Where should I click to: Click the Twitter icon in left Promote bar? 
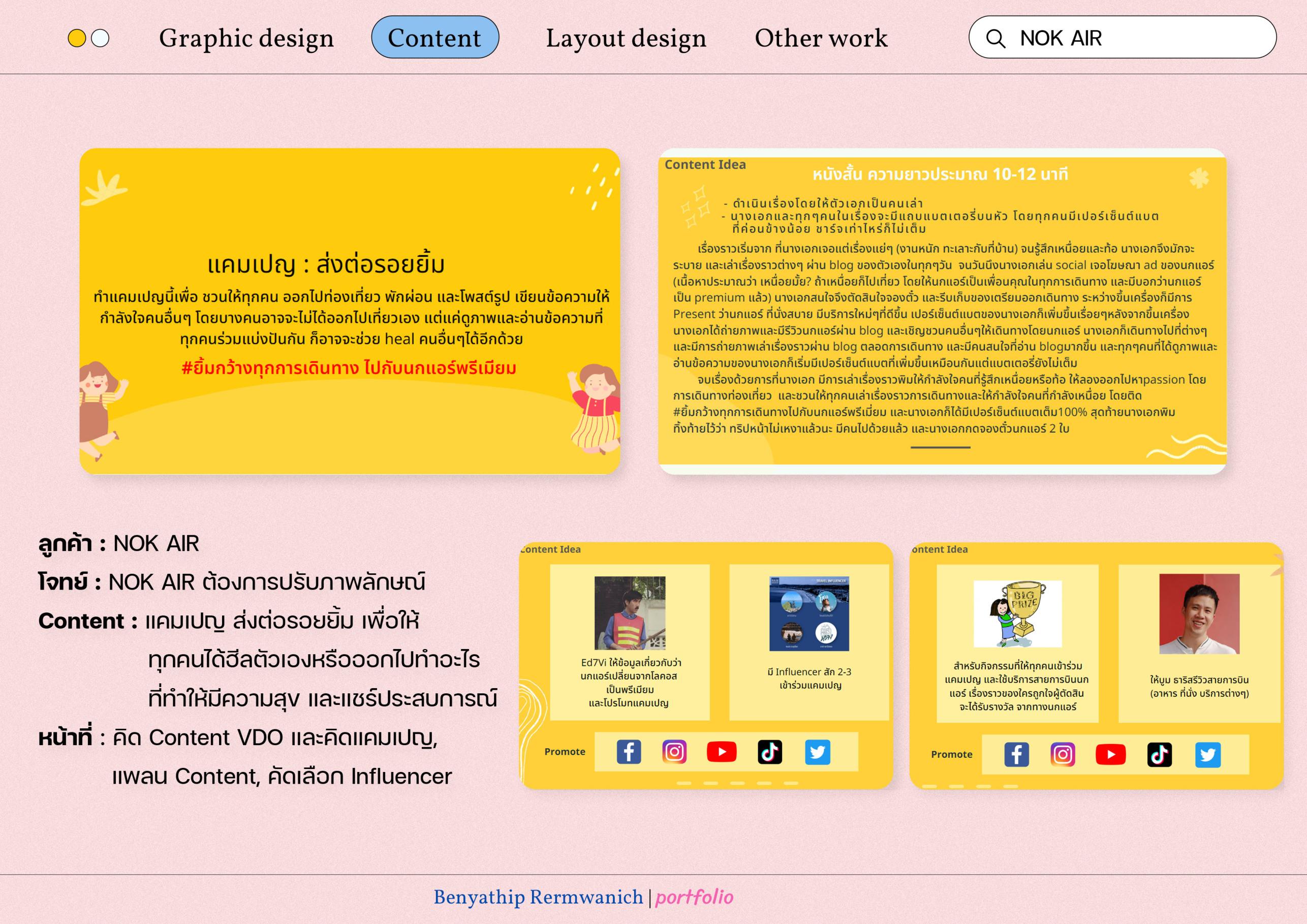[x=818, y=752]
